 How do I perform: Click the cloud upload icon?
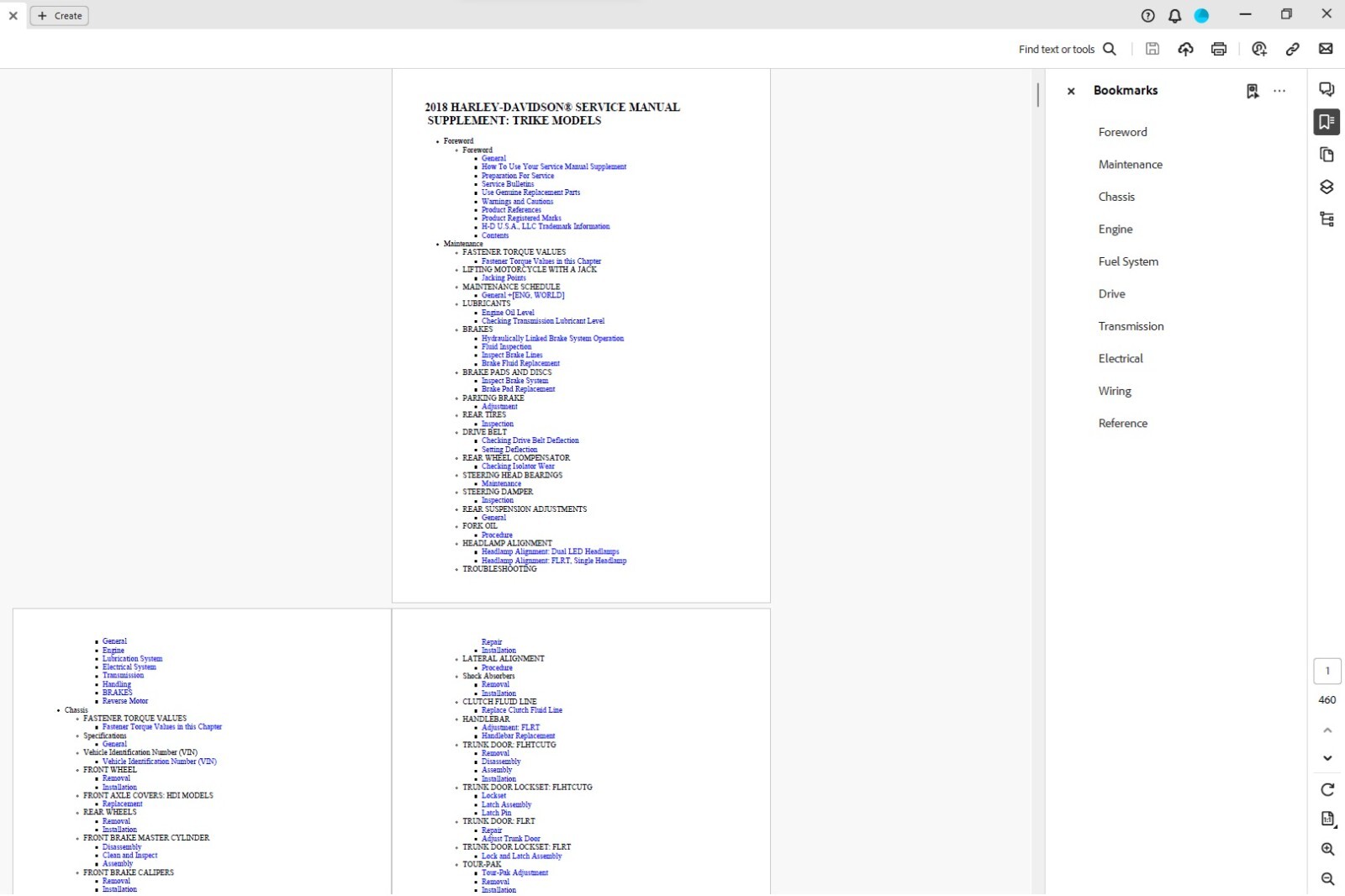(x=1185, y=49)
